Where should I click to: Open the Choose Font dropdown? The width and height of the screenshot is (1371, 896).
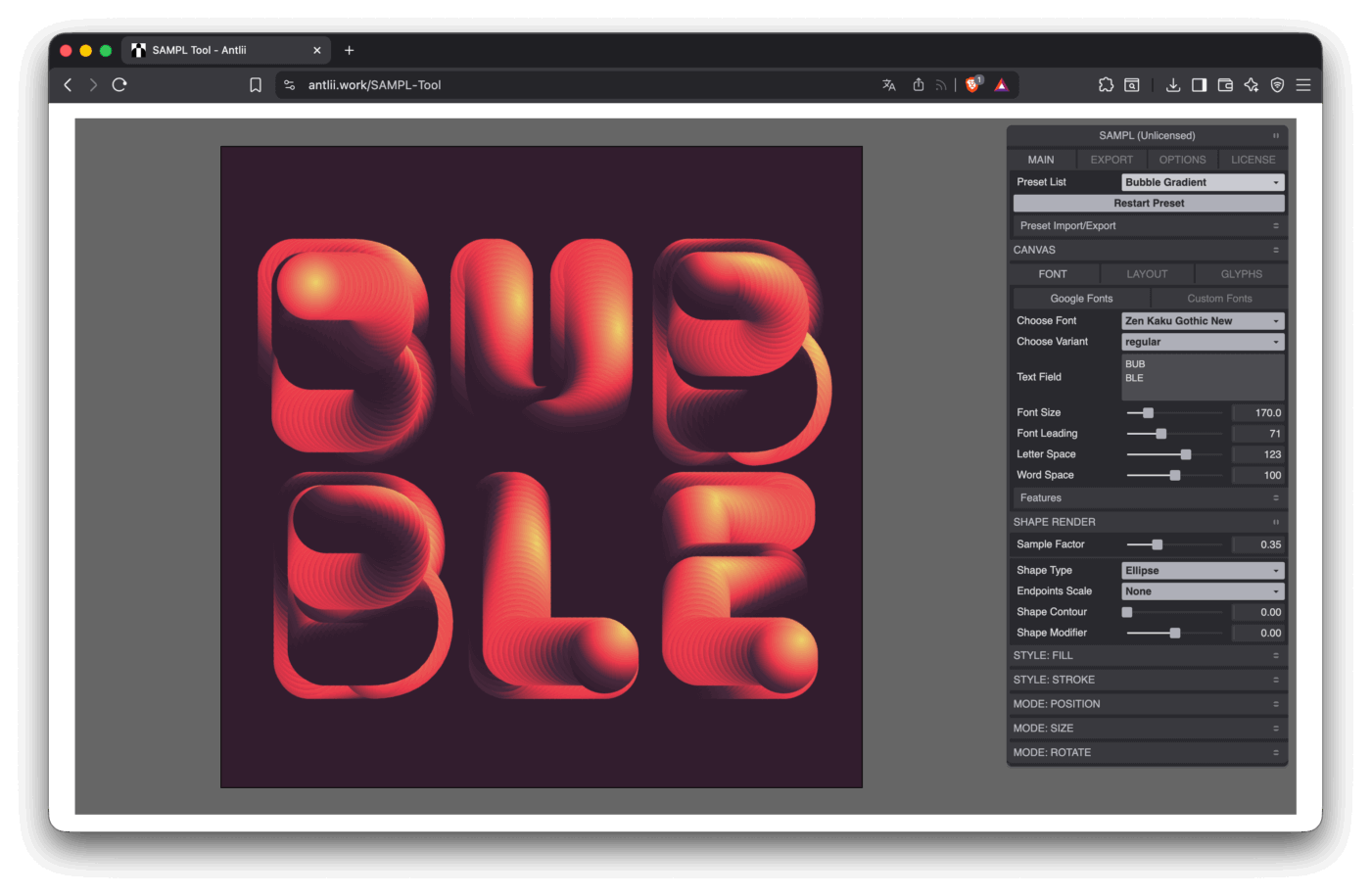[1202, 321]
